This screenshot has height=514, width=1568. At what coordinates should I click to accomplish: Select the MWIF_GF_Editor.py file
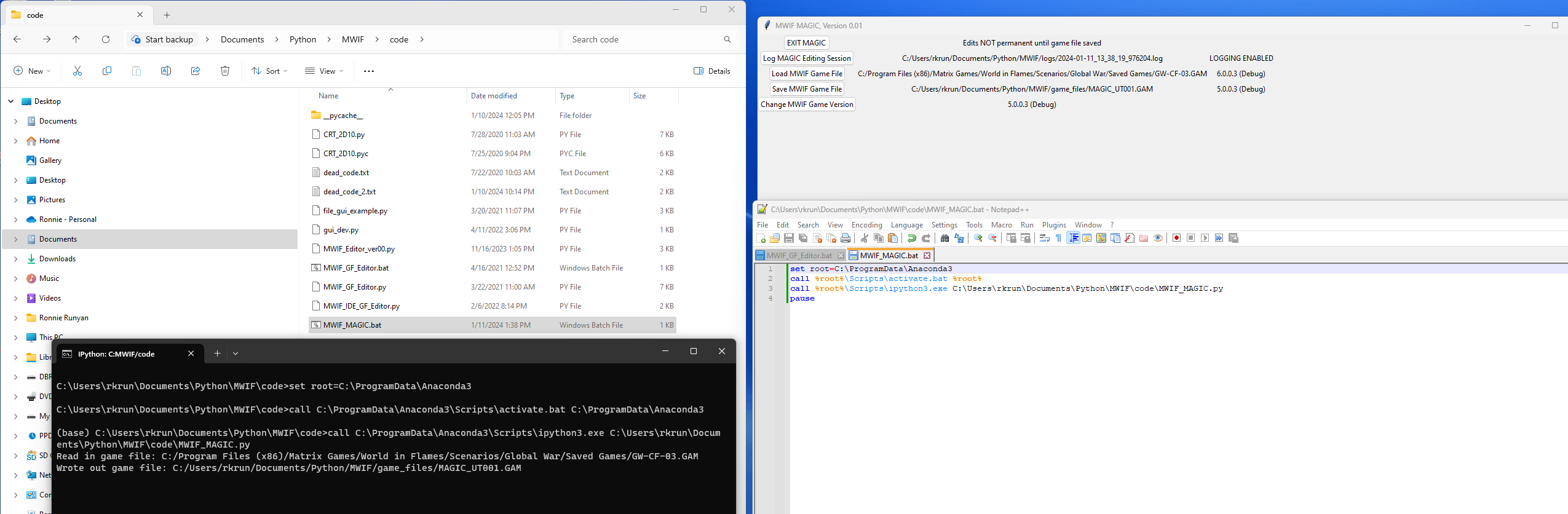click(x=492, y=287)
